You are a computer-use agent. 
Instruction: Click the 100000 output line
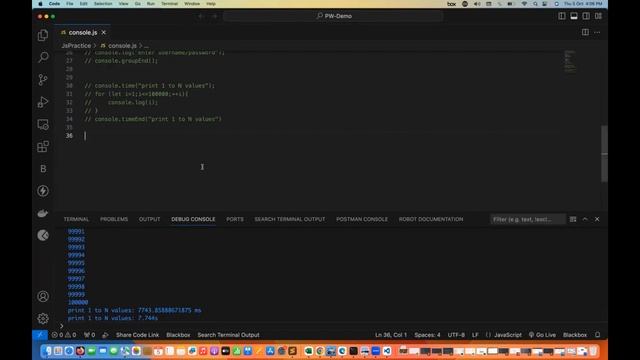point(78,302)
